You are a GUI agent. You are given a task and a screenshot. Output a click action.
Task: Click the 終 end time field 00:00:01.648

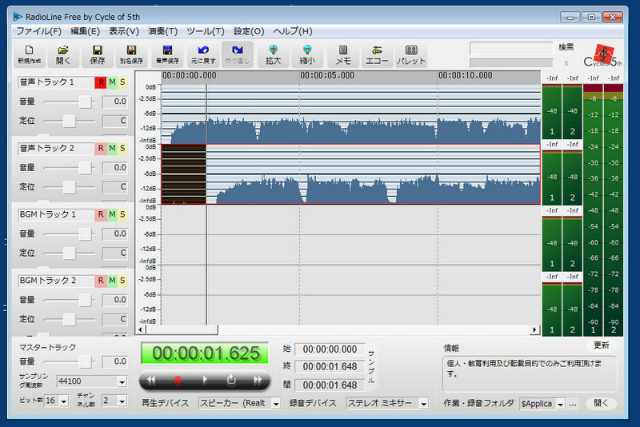coord(330,367)
